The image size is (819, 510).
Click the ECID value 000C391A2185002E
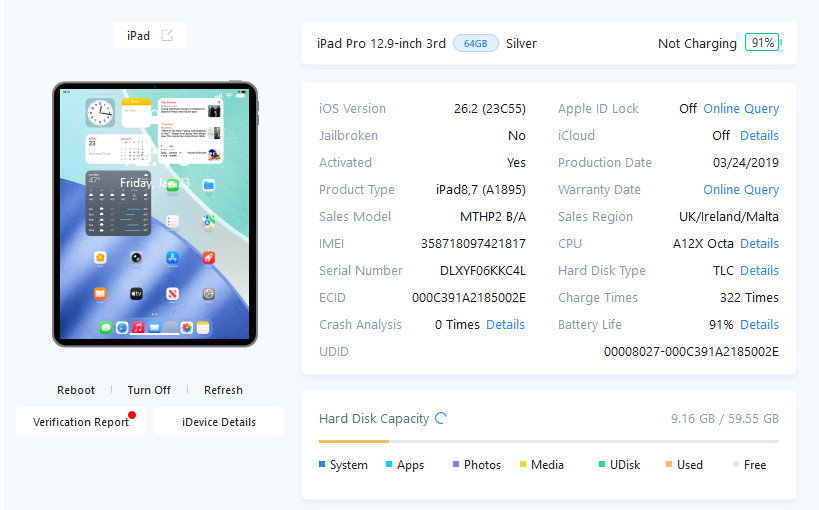click(469, 297)
